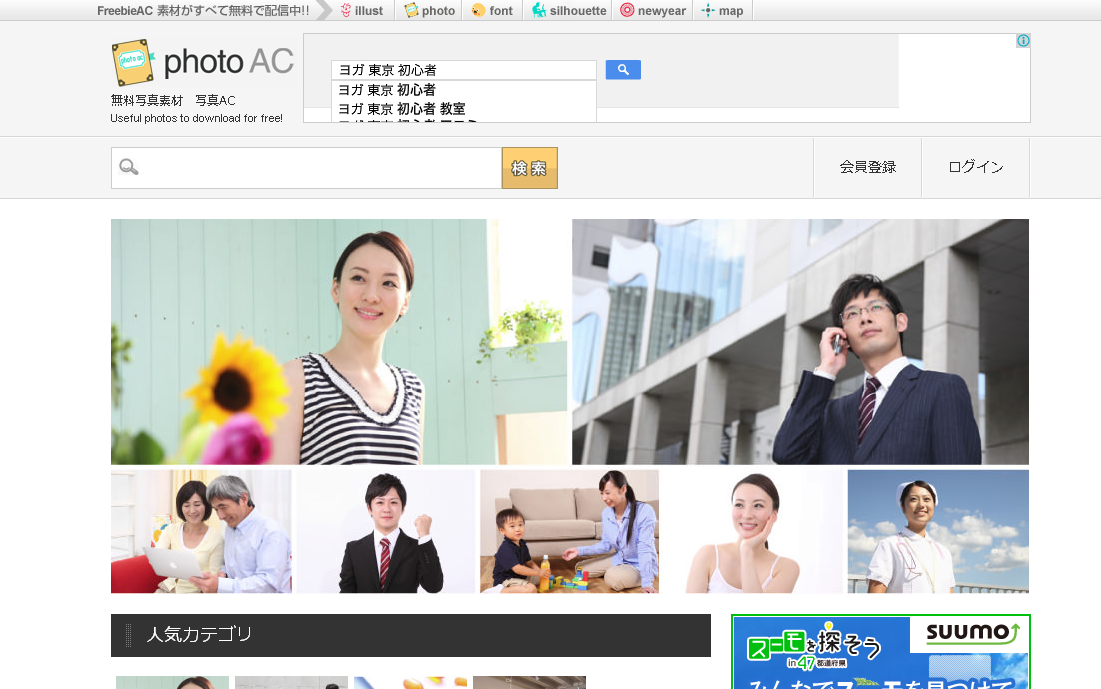Click the ad info icon
Viewport: 1101px width, 689px height.
coord(1023,41)
